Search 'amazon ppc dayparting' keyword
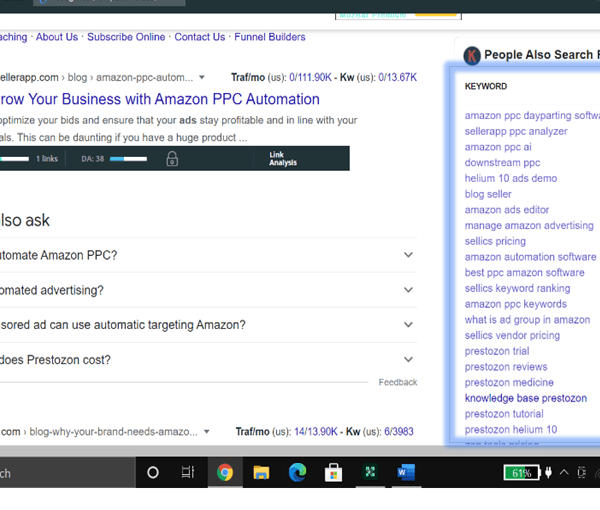Image resolution: width=600 pixels, height=510 pixels. (532, 116)
